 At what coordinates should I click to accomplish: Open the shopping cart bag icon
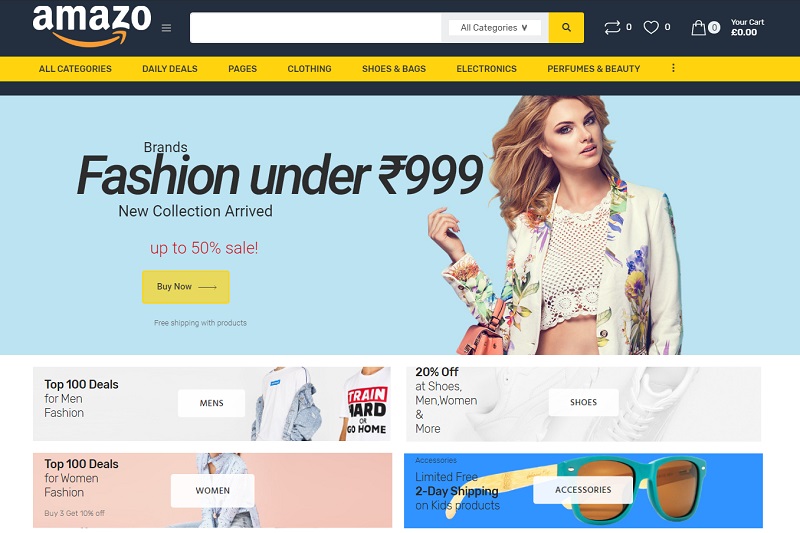(698, 28)
